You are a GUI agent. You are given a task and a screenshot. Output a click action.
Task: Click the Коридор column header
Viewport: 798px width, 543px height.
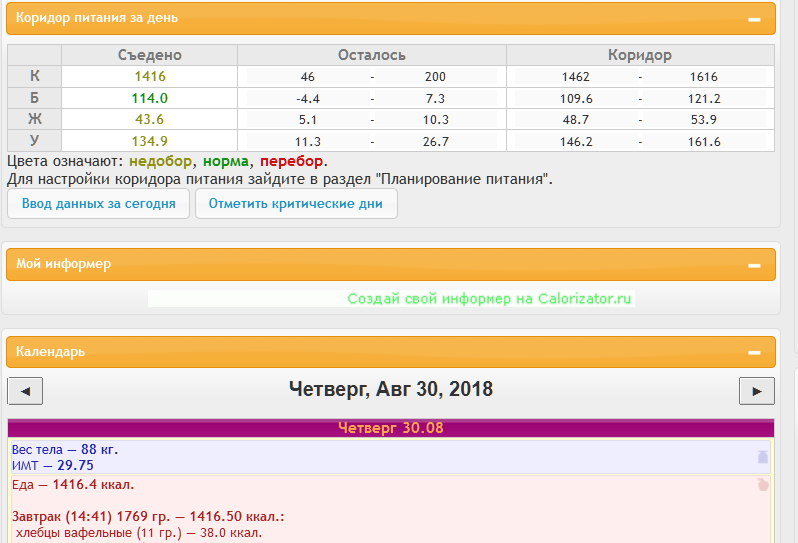(x=639, y=56)
